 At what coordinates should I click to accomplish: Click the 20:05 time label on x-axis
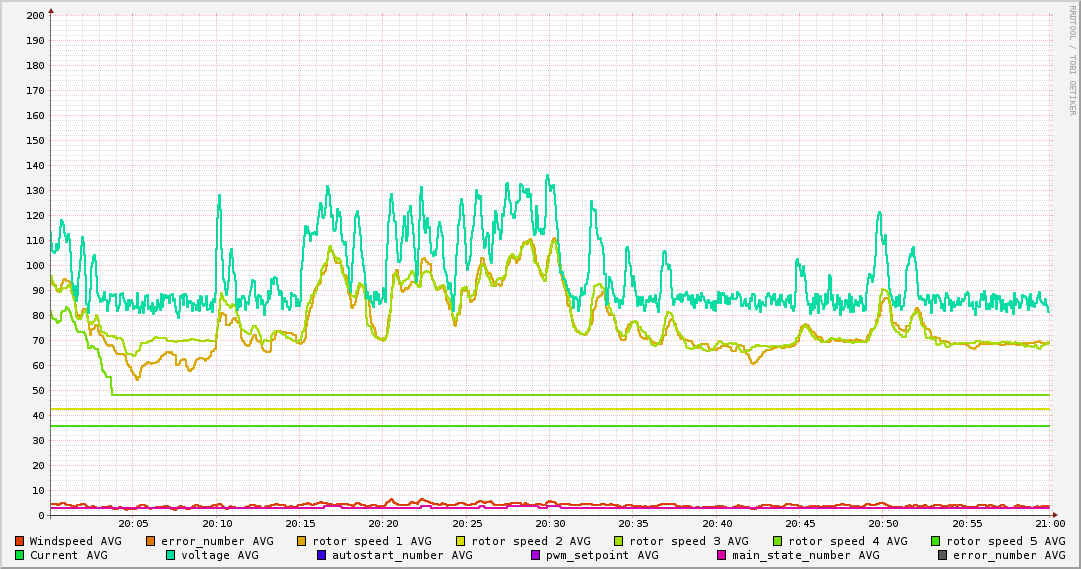pos(134,524)
